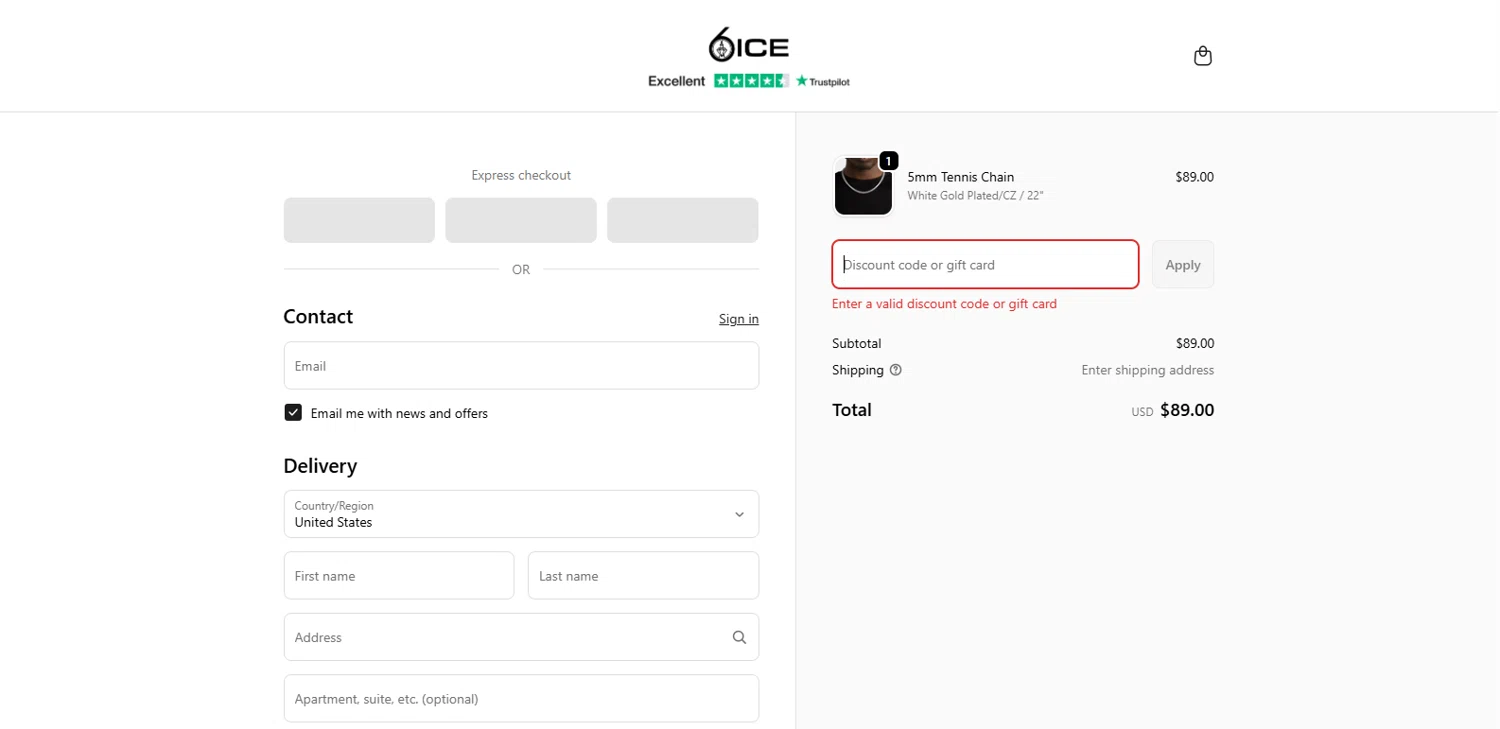Viewport: 1500px width, 729px height.
Task: Open the Country/Region dropdown
Action: 521,514
